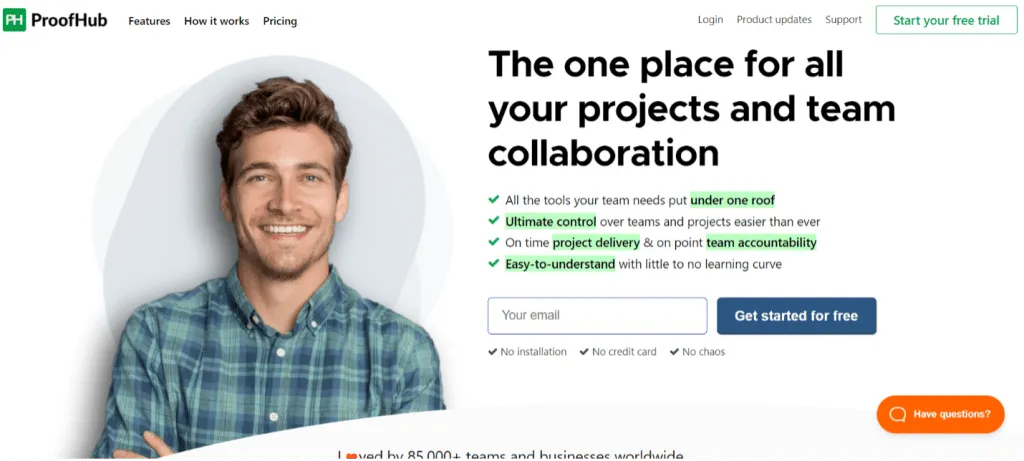Open the Login link

click(711, 20)
